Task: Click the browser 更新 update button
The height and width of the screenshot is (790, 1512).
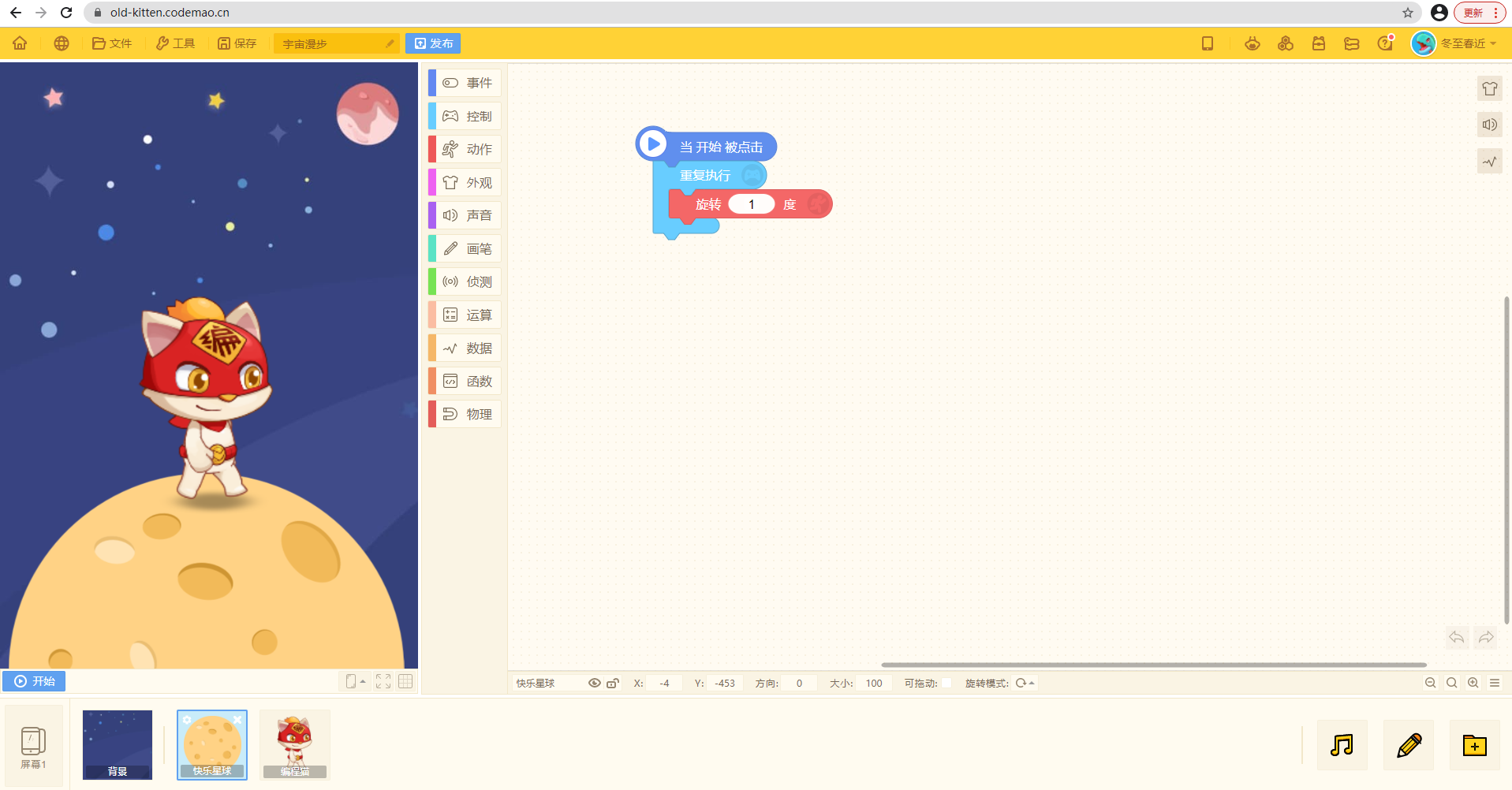Action: click(1480, 13)
